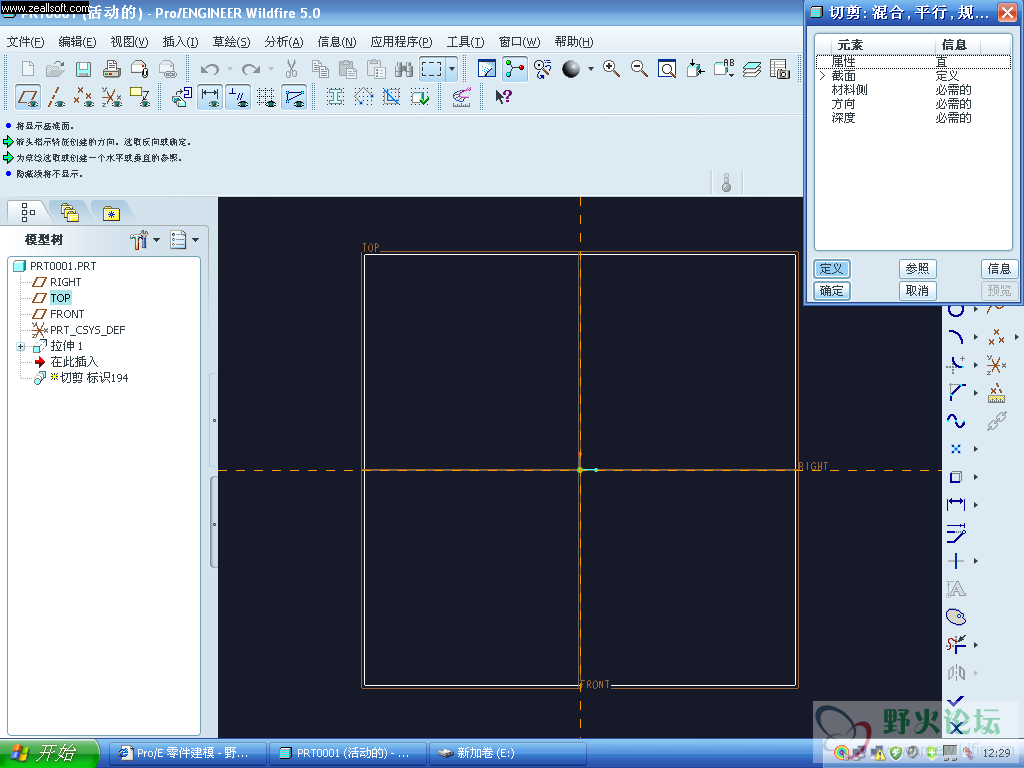Open the 分析(A) menu
This screenshot has width=1024, height=768.
283,42
